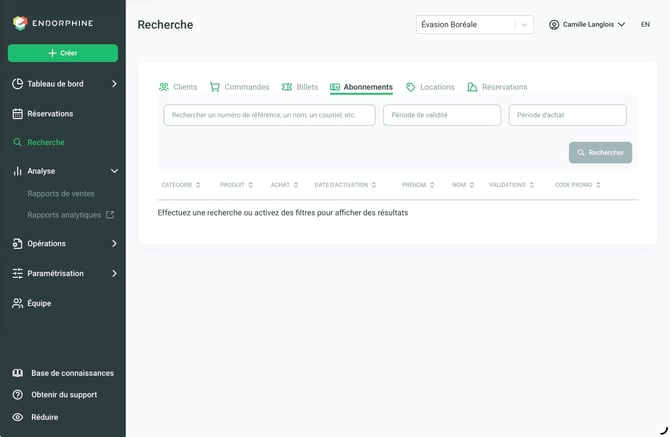Open the Évasion Boréale organization dropdown

click(475, 25)
